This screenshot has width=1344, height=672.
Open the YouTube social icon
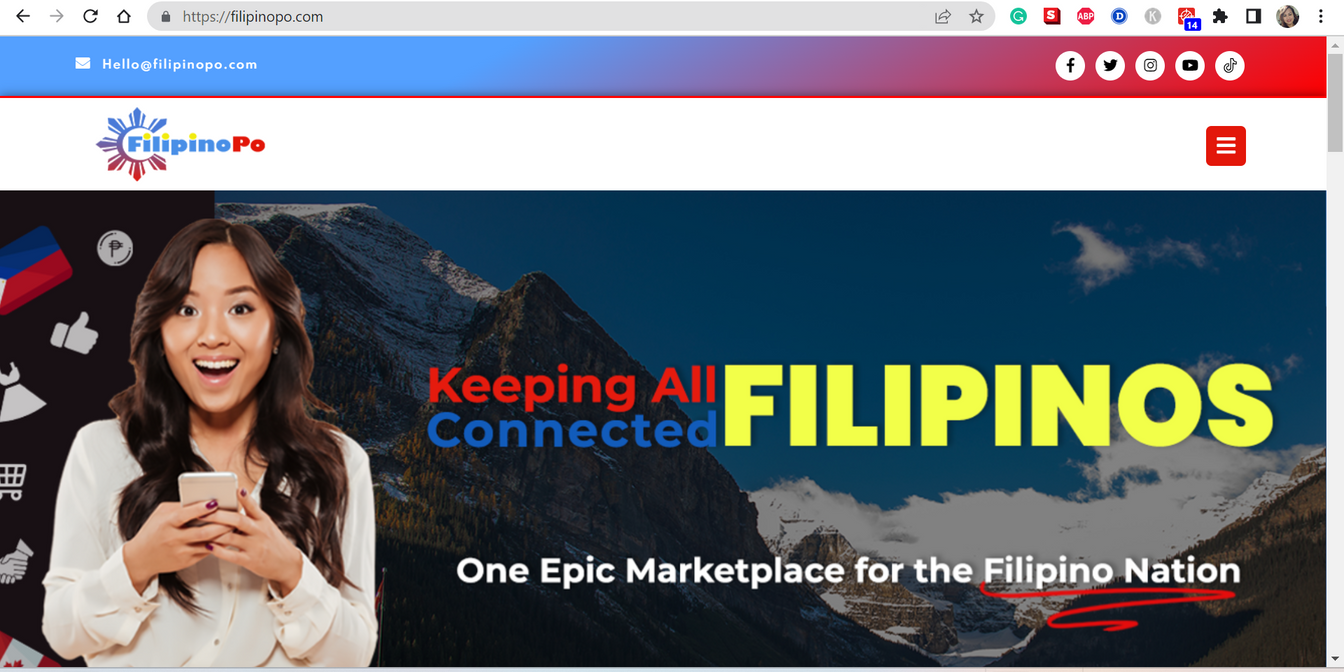point(1190,66)
